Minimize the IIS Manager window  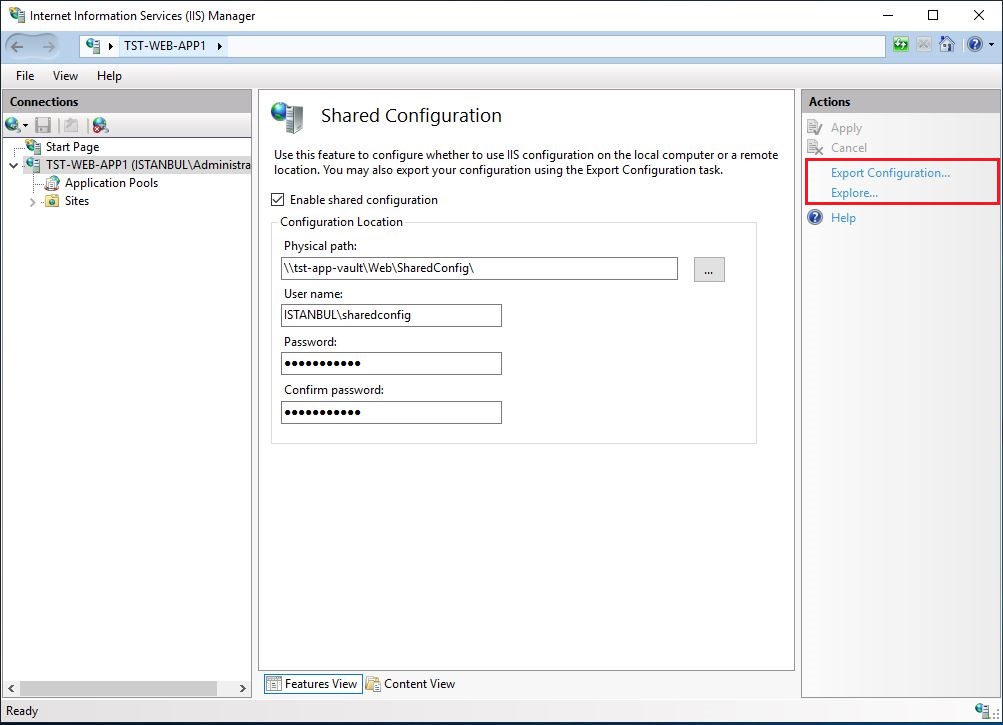[x=887, y=15]
